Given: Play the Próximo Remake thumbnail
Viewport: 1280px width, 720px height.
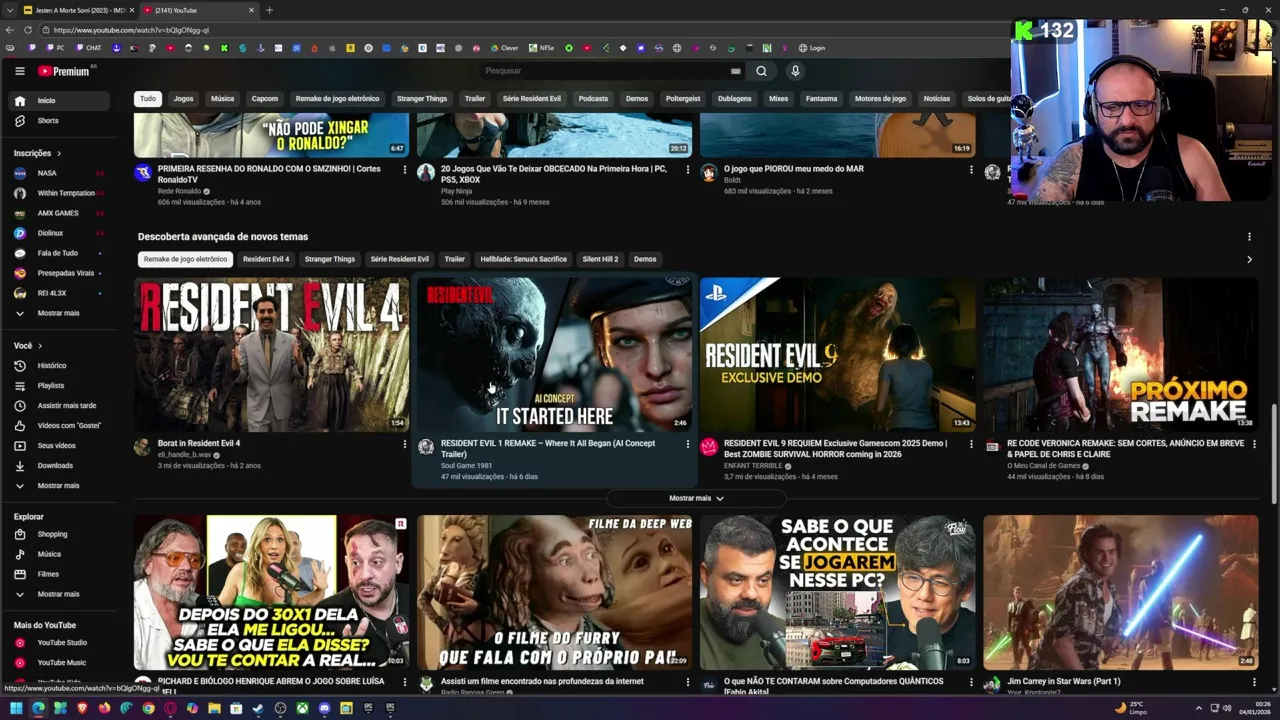Looking at the screenshot, I should [x=1120, y=354].
